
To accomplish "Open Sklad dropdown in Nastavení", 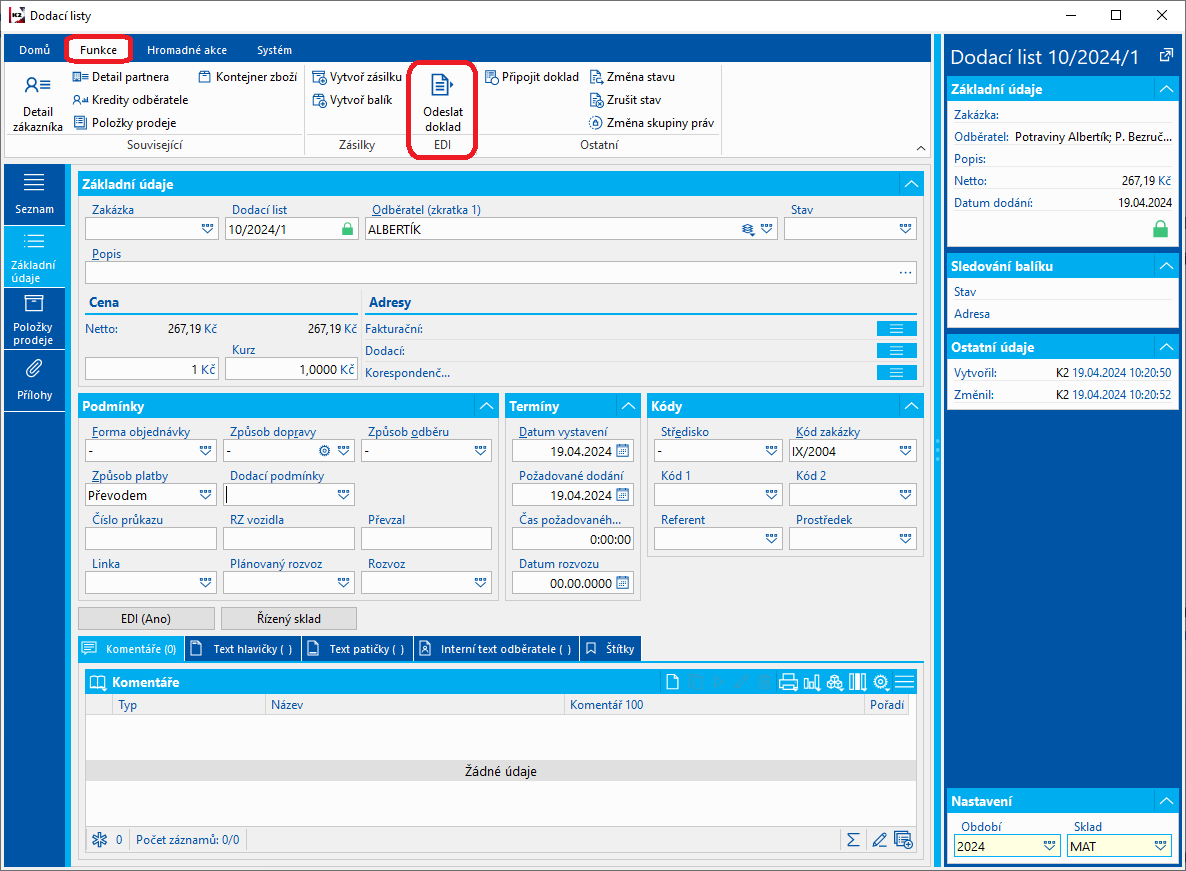I will pyautogui.click(x=1161, y=846).
